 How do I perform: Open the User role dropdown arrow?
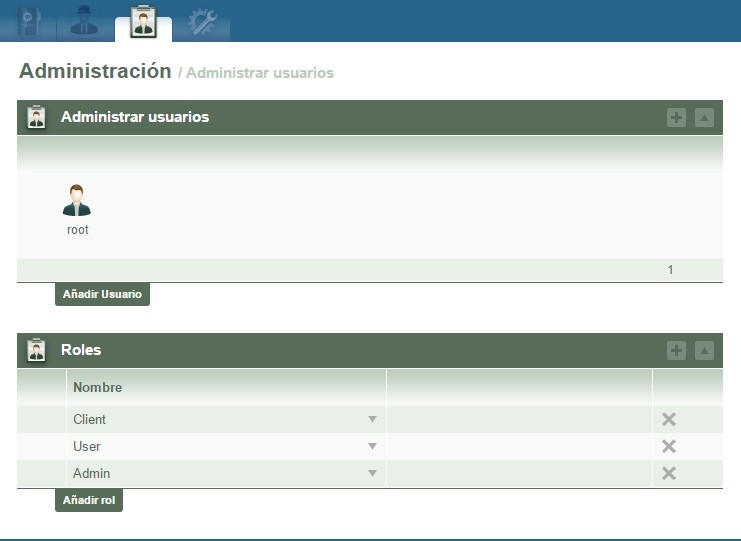pos(372,447)
